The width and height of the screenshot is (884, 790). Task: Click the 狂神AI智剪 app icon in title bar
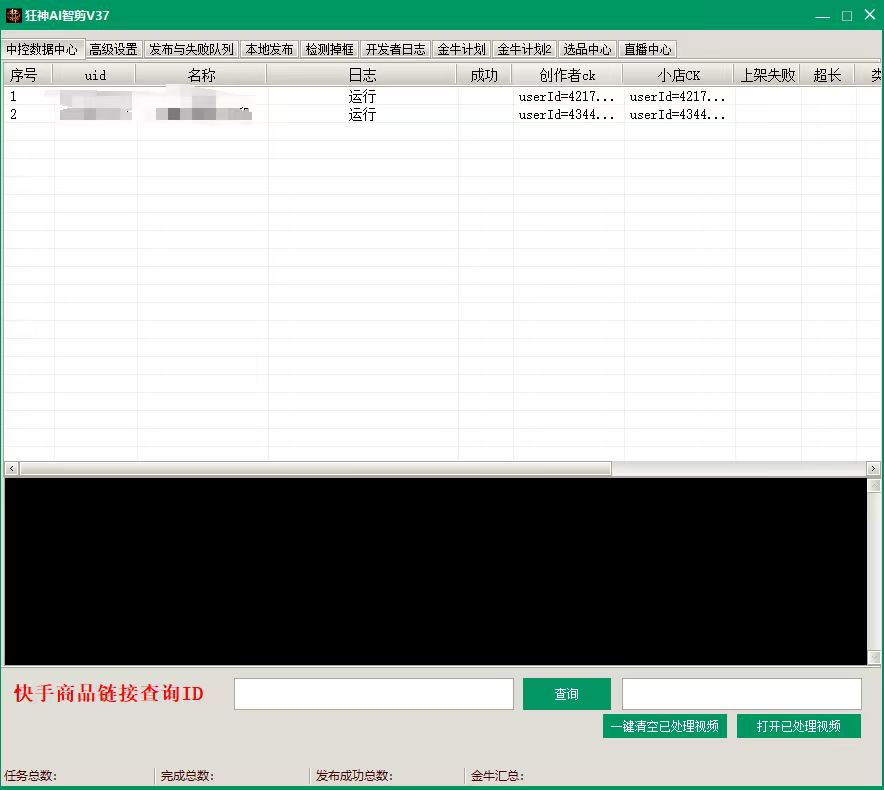(x=13, y=15)
